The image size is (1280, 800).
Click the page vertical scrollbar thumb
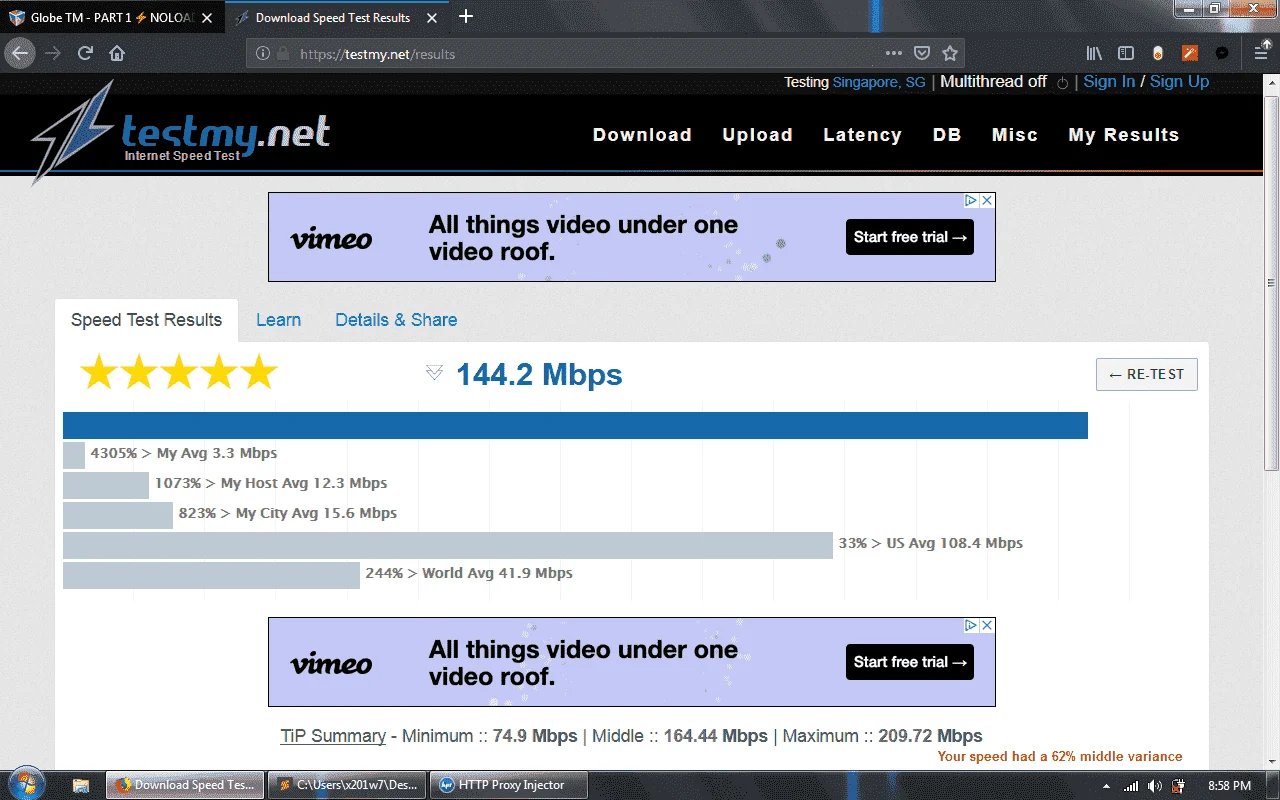(1271, 283)
